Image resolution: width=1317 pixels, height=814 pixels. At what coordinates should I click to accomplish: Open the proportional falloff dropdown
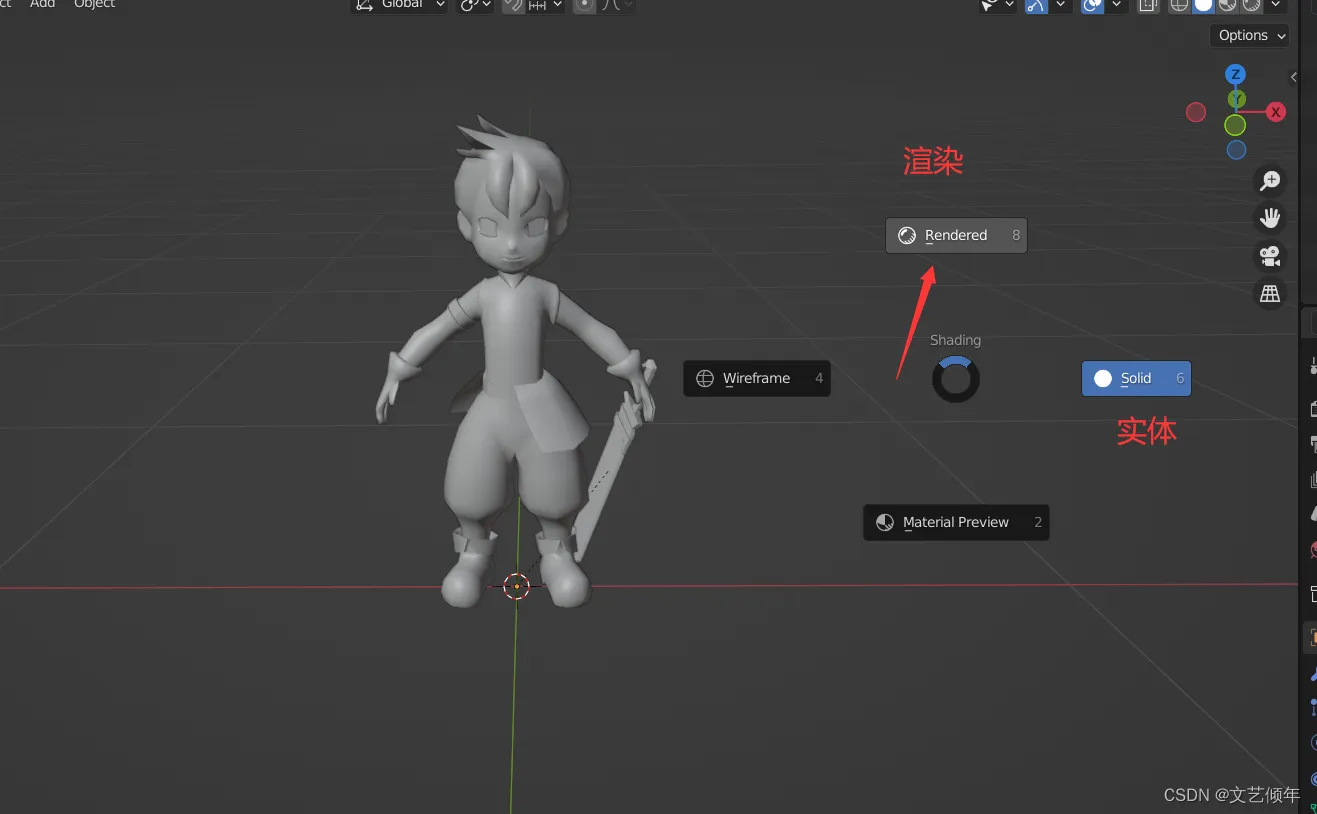(616, 5)
